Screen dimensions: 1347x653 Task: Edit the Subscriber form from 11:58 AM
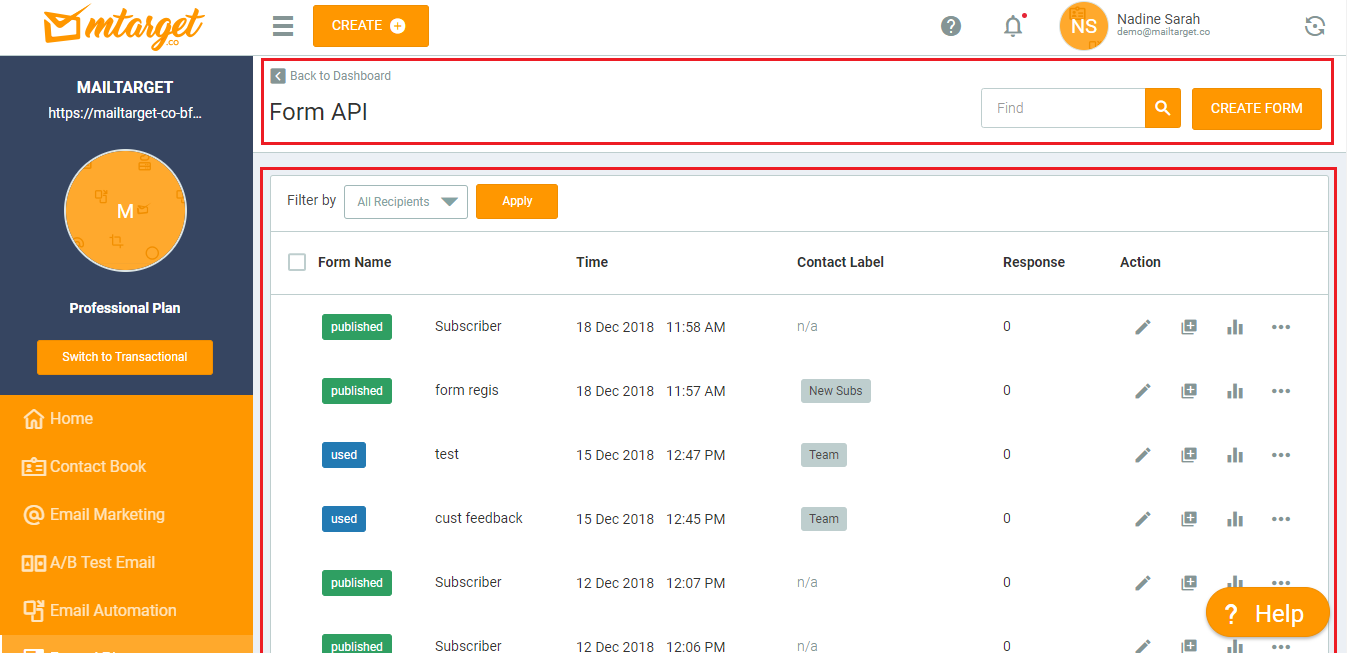pos(1143,327)
